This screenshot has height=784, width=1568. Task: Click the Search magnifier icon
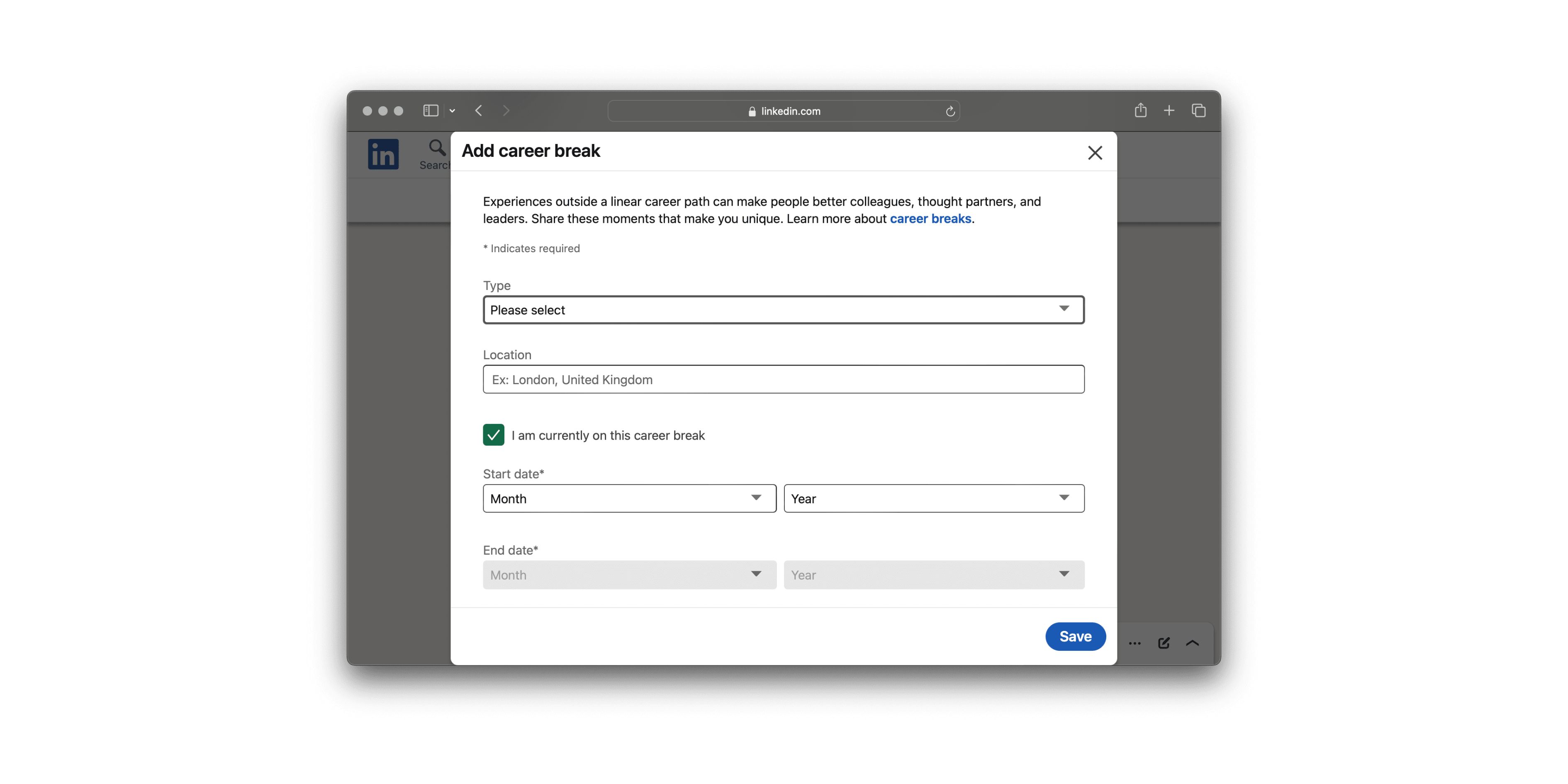436,148
